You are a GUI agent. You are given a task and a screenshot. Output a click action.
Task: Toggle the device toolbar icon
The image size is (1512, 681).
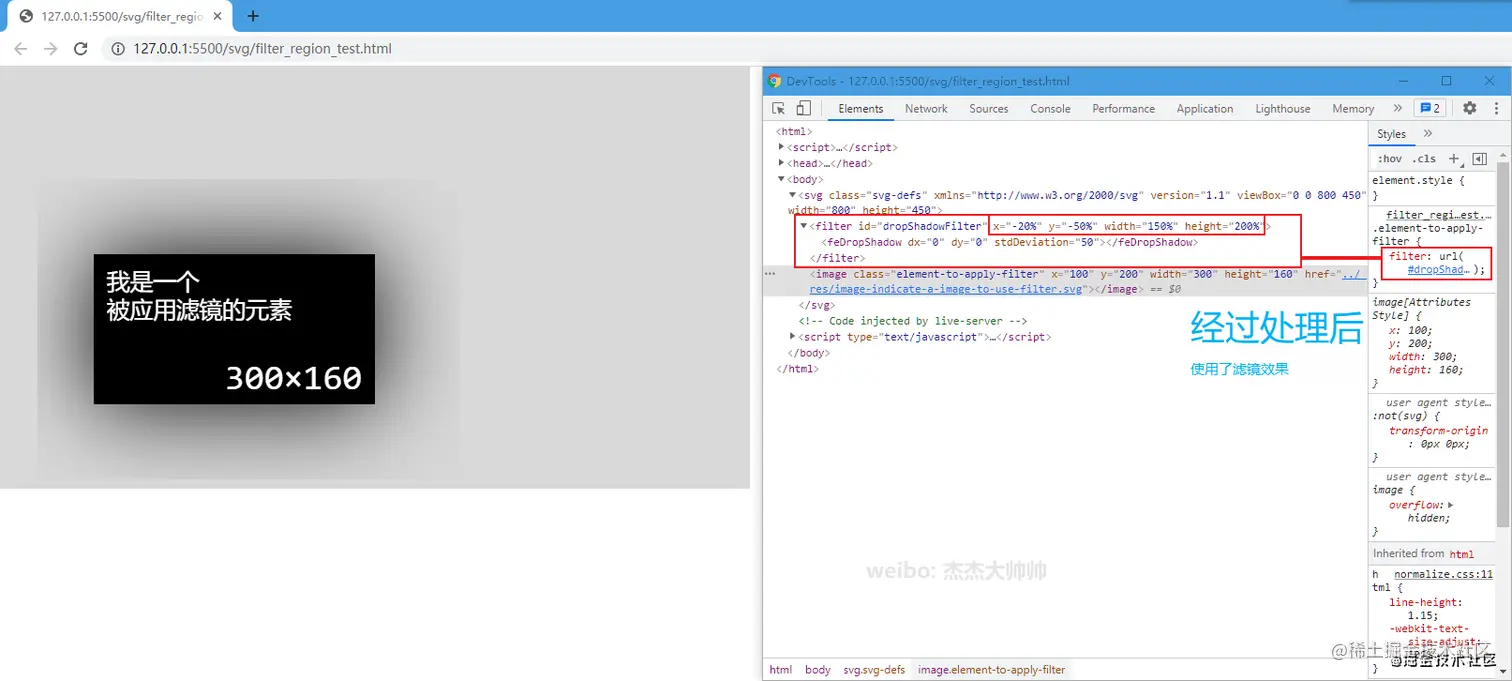click(803, 109)
